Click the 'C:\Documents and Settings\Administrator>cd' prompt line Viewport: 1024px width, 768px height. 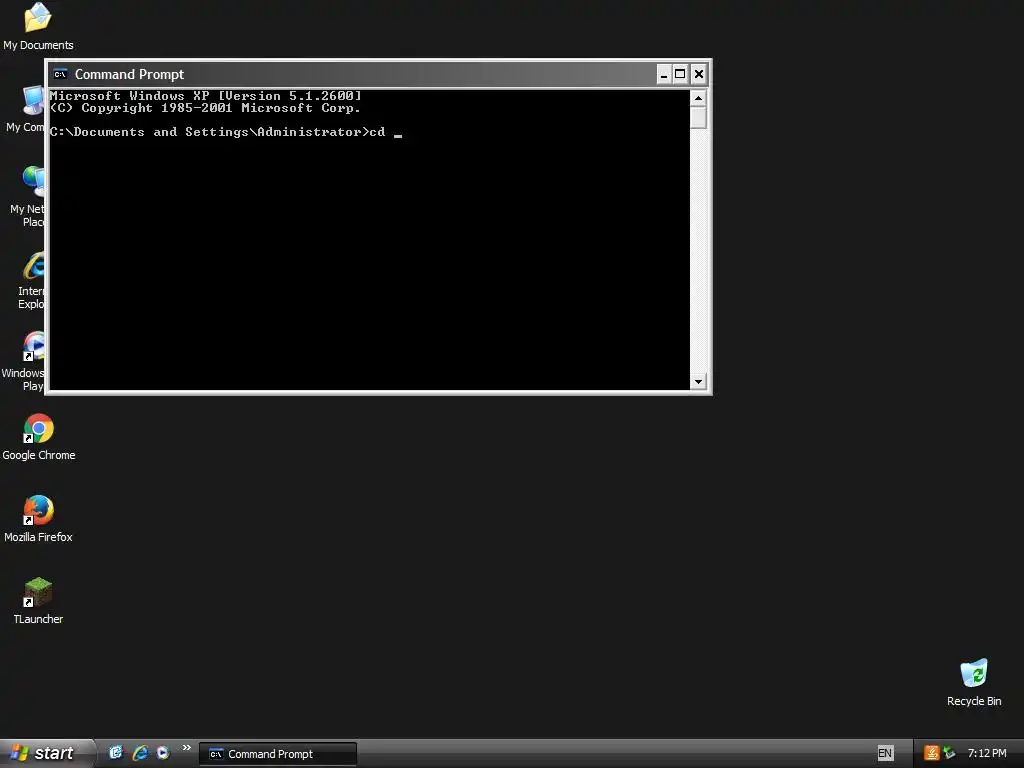click(217, 132)
